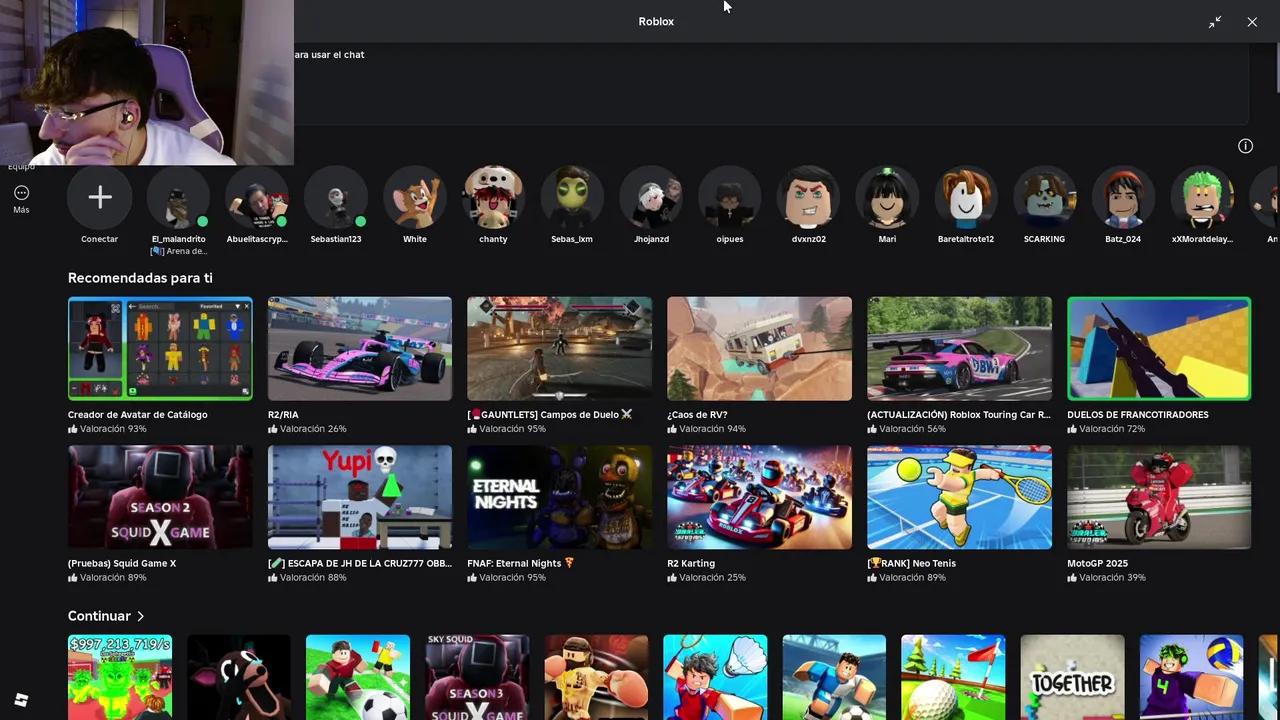Screen dimensions: 1280x720
Task: Click the restore window size icon
Action: point(1215,22)
